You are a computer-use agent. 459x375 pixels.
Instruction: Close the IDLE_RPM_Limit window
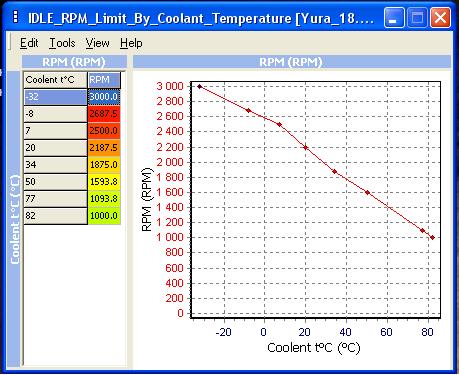(x=440, y=17)
